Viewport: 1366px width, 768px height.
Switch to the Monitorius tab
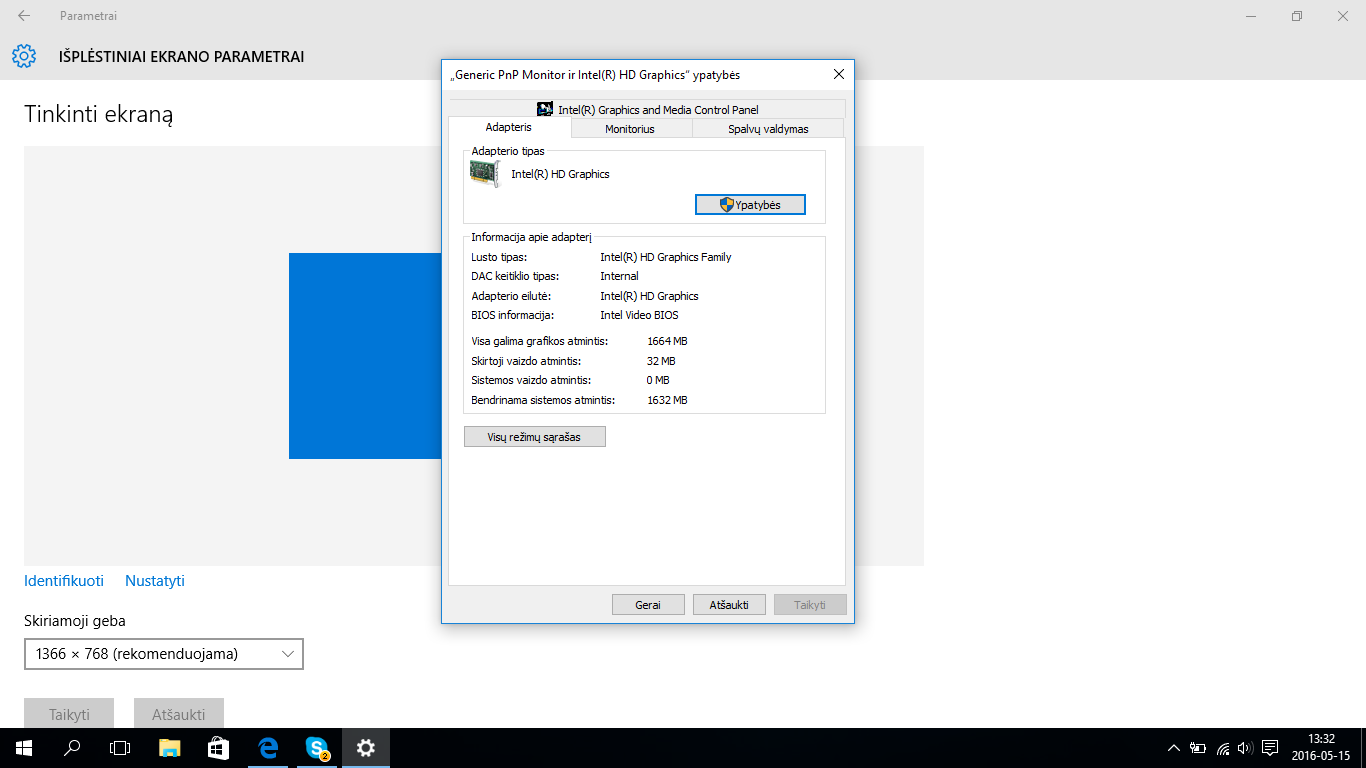(x=630, y=129)
